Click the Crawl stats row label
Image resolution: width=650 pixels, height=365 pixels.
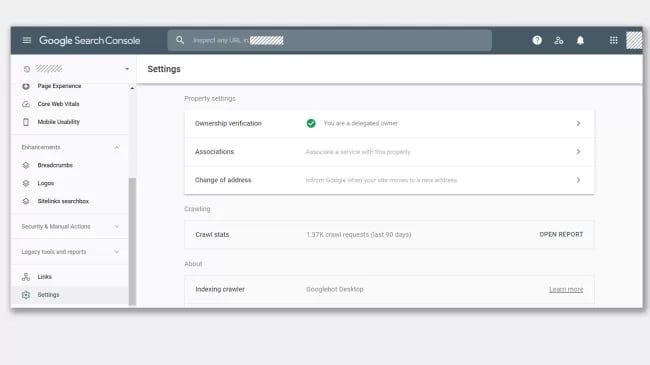pos(212,234)
